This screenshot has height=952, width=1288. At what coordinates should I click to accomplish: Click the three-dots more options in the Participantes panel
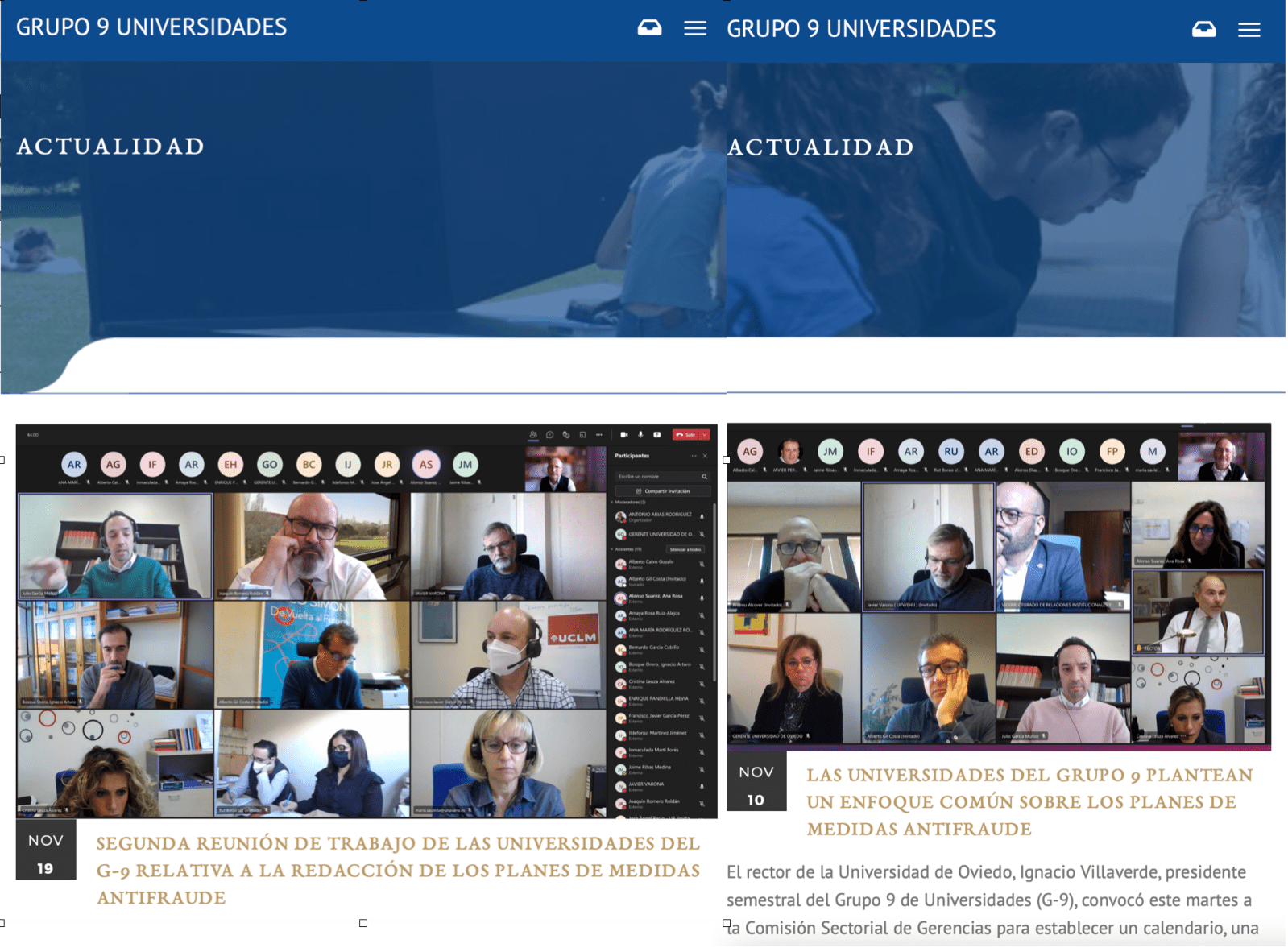pos(694,456)
